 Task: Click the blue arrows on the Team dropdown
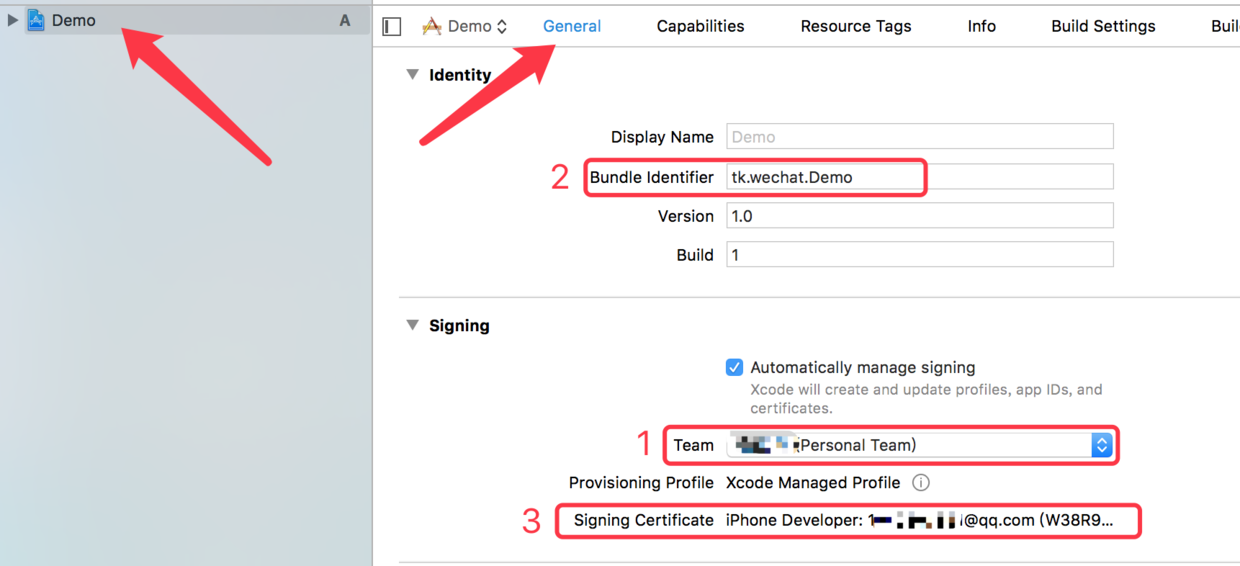coord(1101,445)
